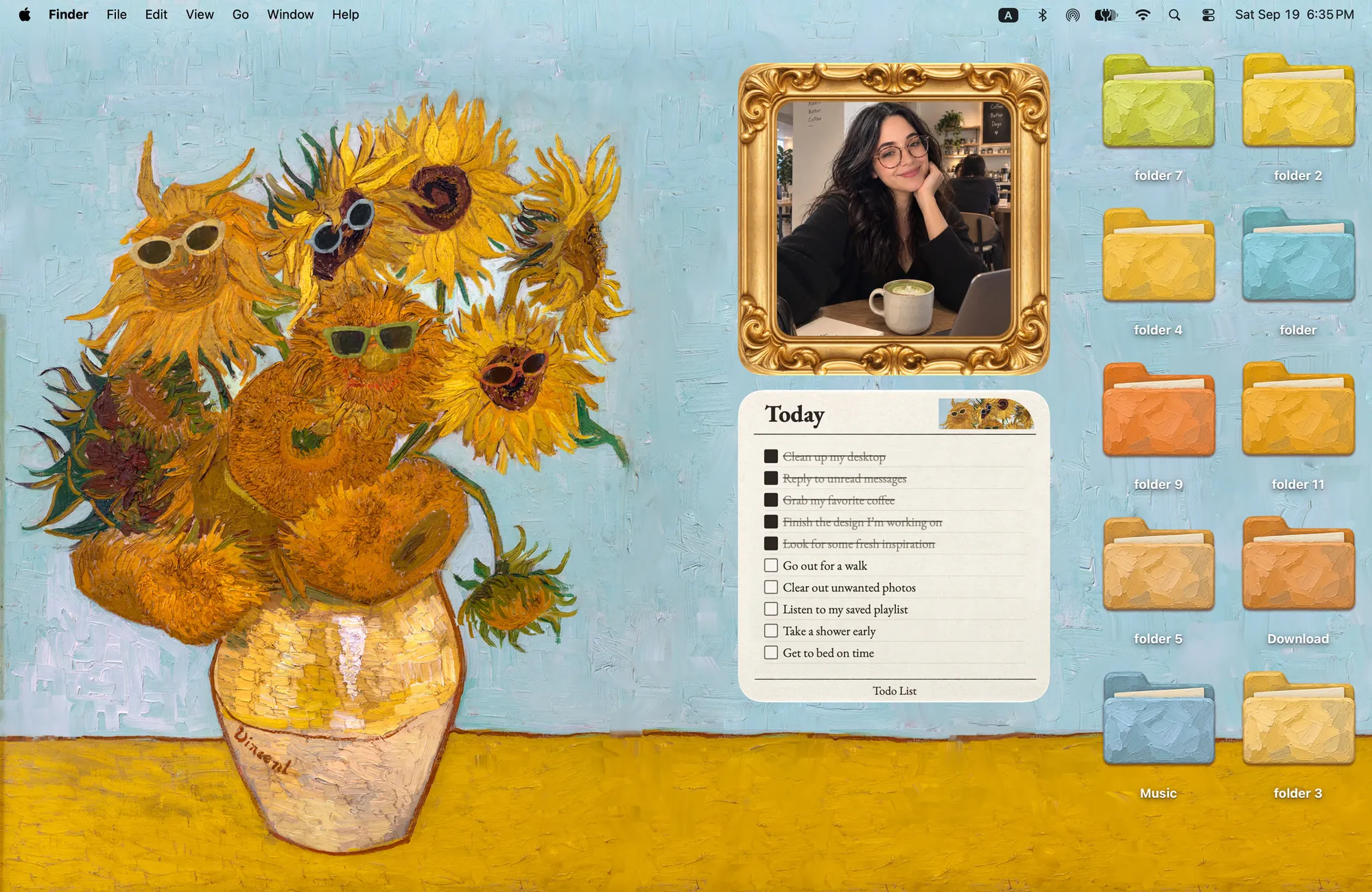Image resolution: width=1372 pixels, height=892 pixels.
Task: Check the Get to bed on time box
Action: pos(771,653)
